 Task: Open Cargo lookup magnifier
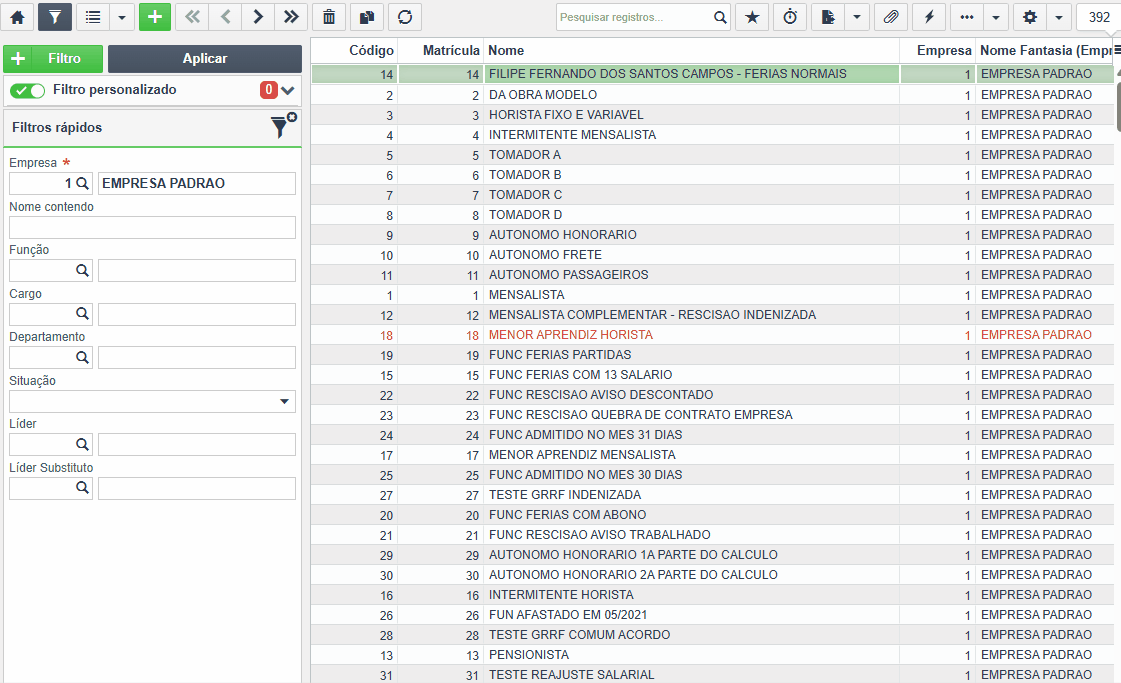[x=82, y=314]
